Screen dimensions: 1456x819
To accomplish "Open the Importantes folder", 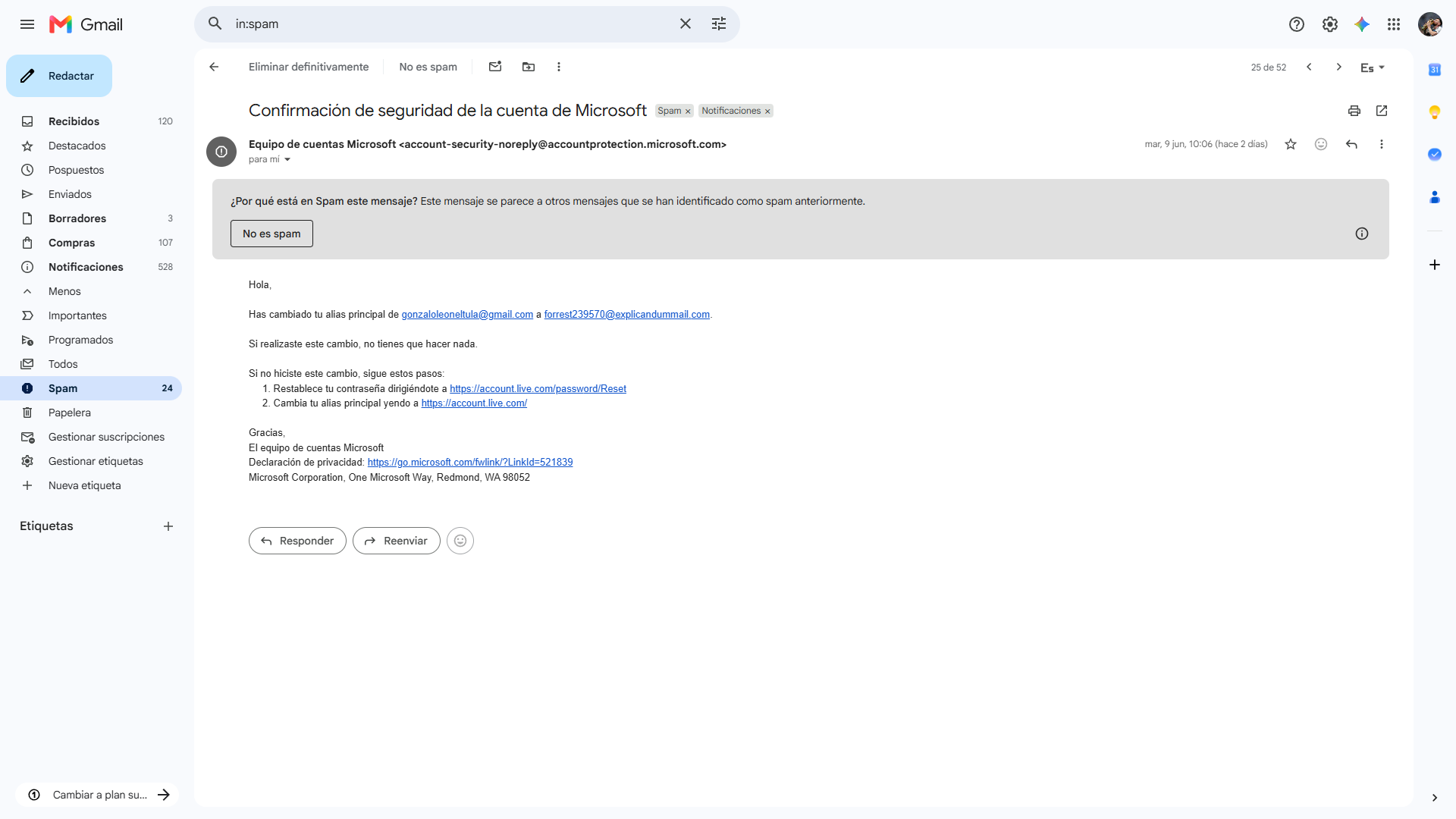I will [x=91, y=315].
